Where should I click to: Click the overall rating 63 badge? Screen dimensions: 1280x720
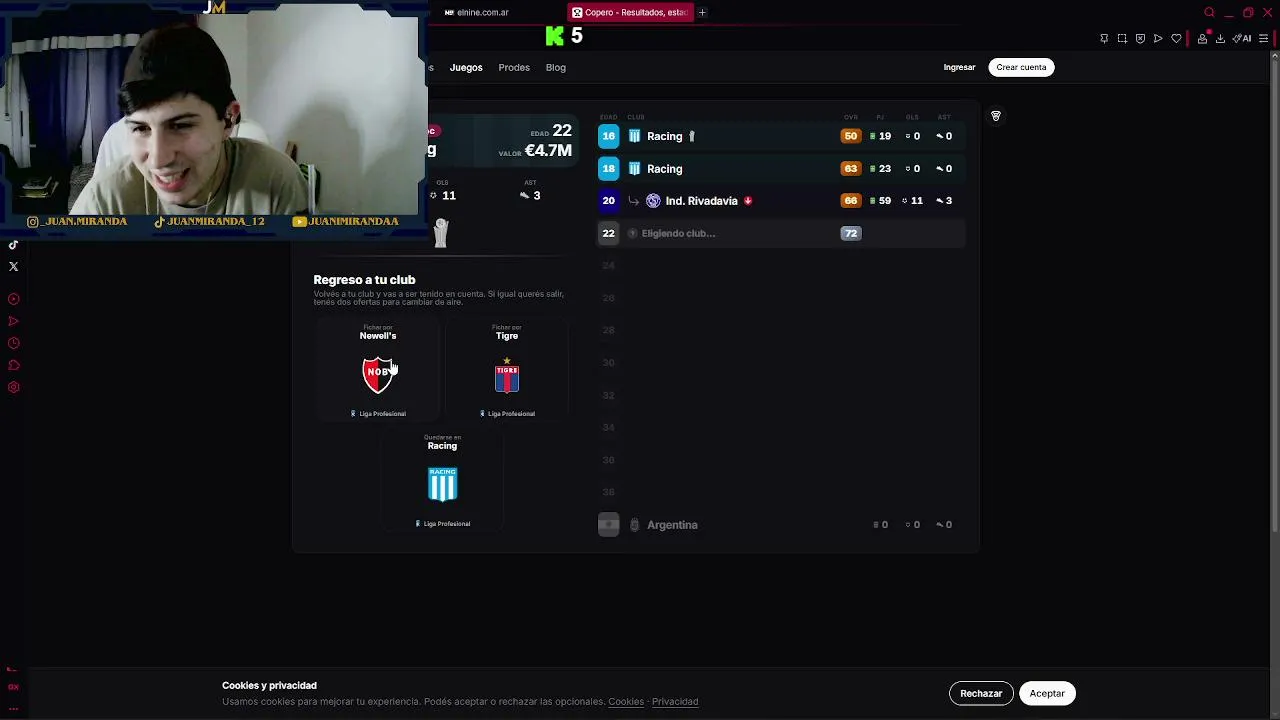[851, 169]
